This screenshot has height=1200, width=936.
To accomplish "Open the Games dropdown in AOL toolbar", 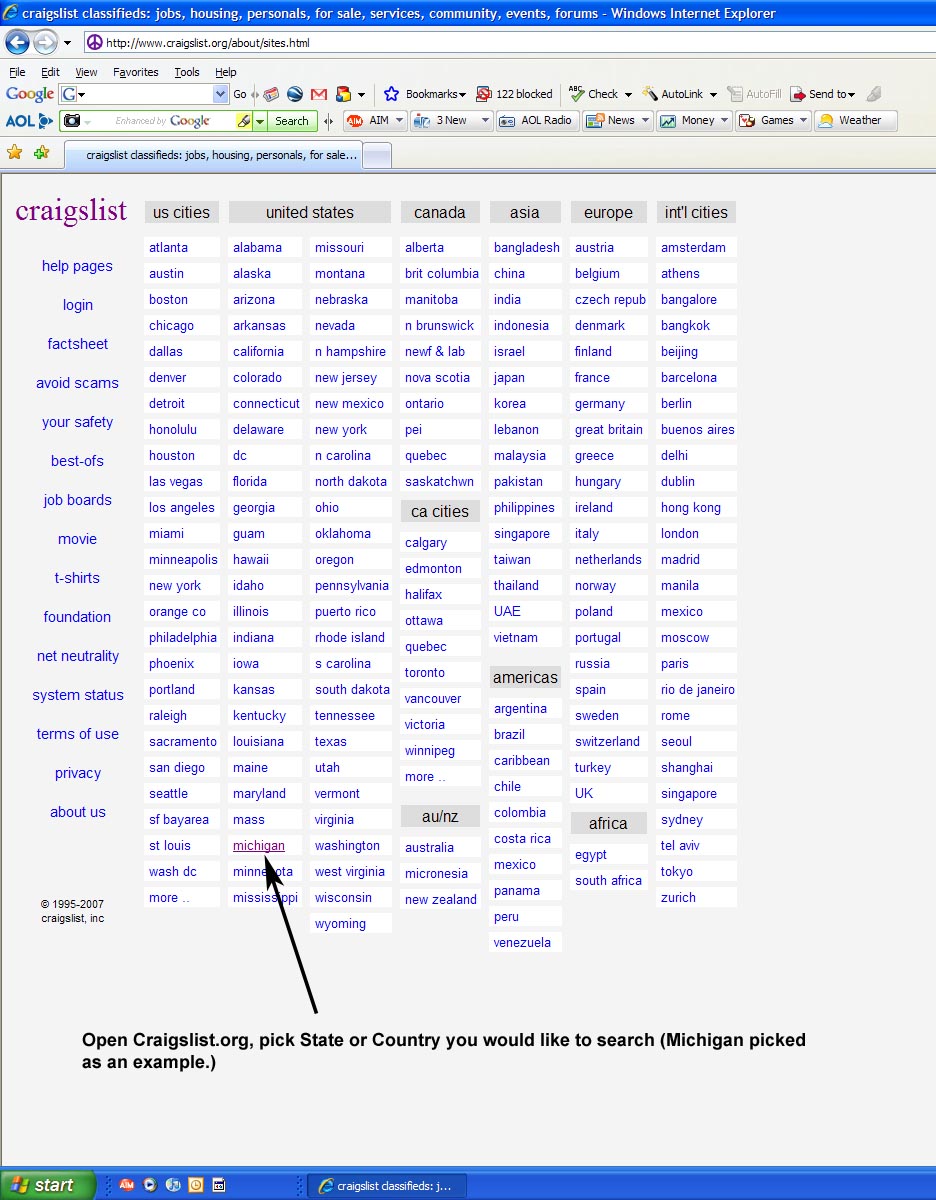I will pyautogui.click(x=773, y=120).
